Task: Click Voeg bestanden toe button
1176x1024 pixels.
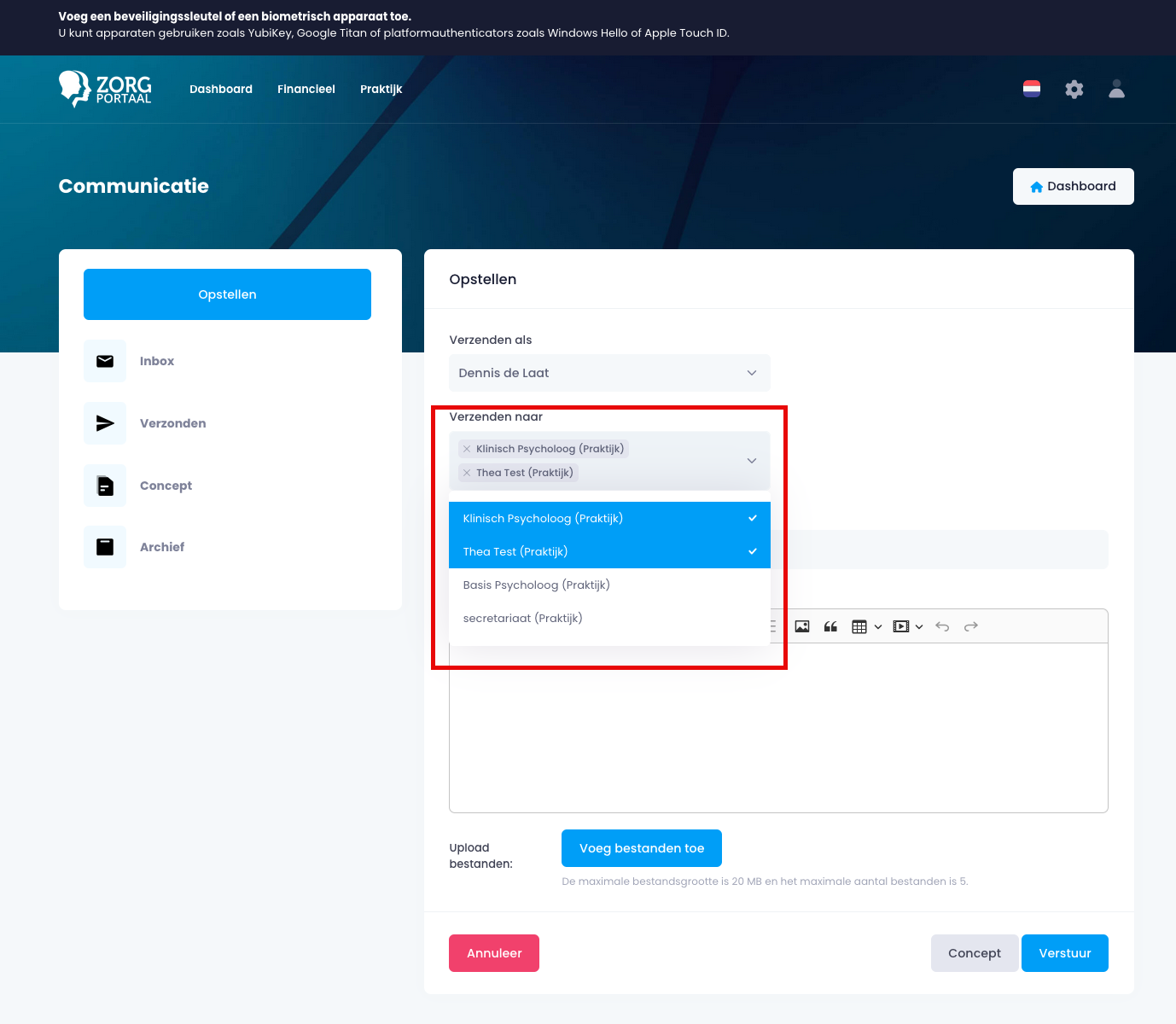Action: tap(642, 848)
